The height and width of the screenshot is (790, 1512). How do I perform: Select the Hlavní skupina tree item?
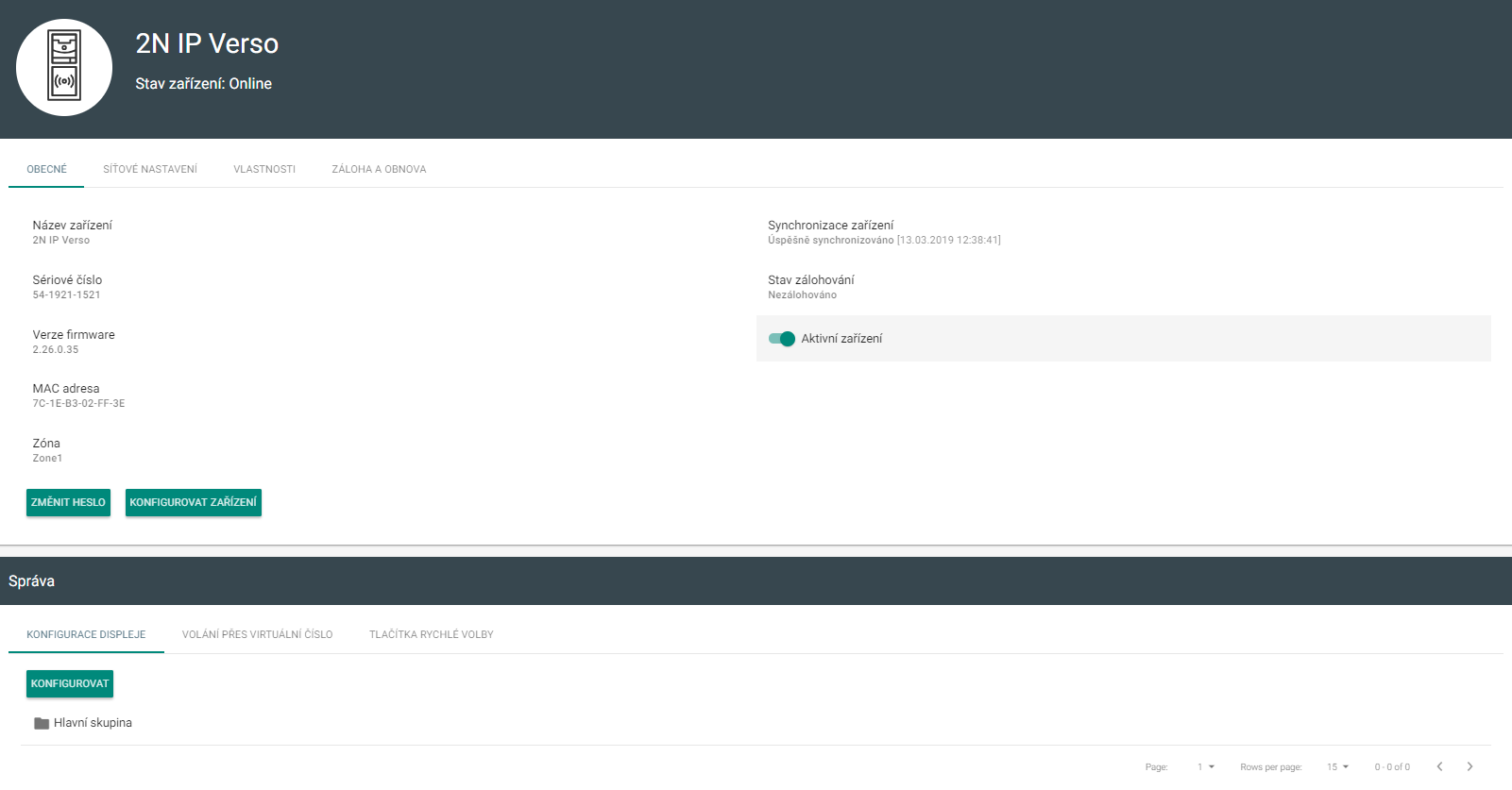[x=93, y=723]
